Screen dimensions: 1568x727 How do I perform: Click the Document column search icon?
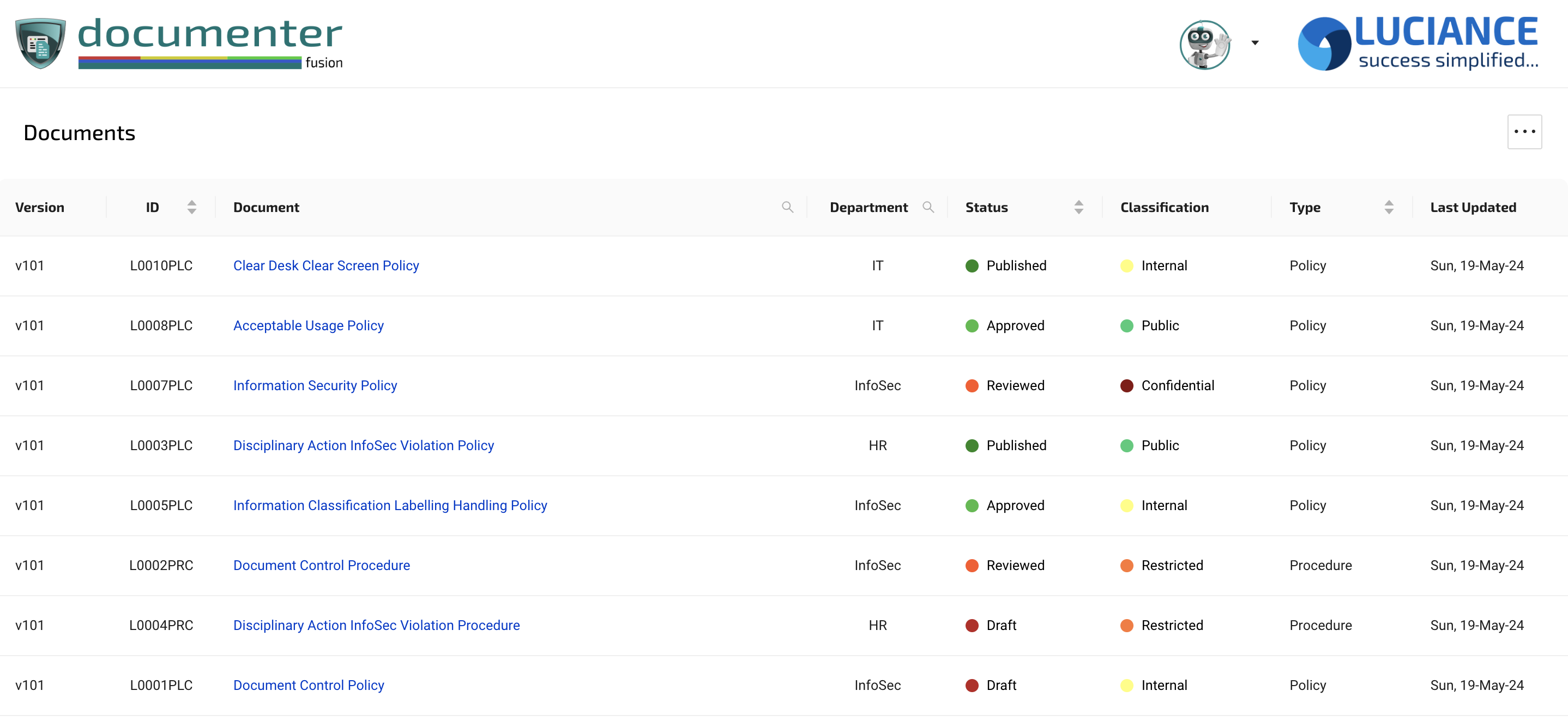787,208
